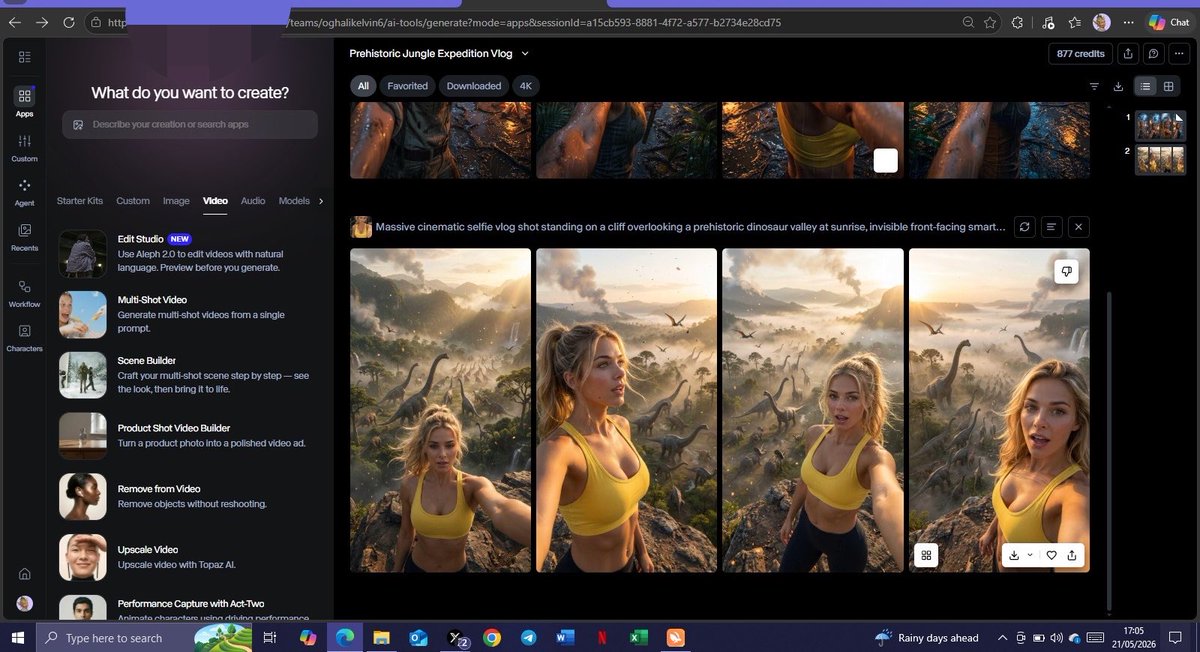Click the download-all icon above the gallery
The width and height of the screenshot is (1200, 652).
coord(1118,86)
